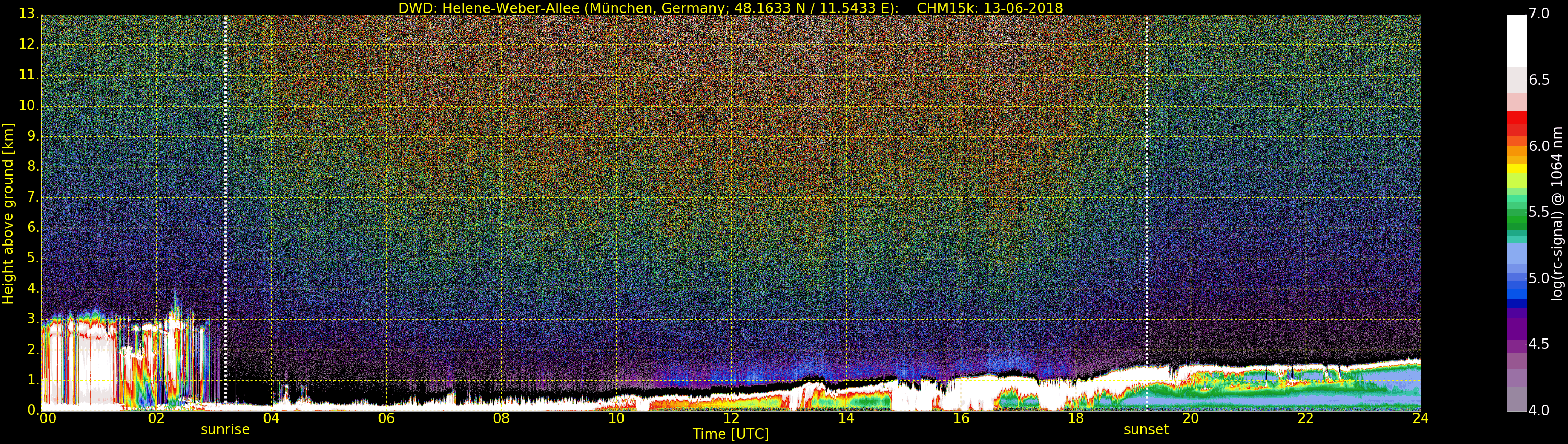Click the height axis tick '1.'
This screenshot has height=444, width=1568.
33,380
